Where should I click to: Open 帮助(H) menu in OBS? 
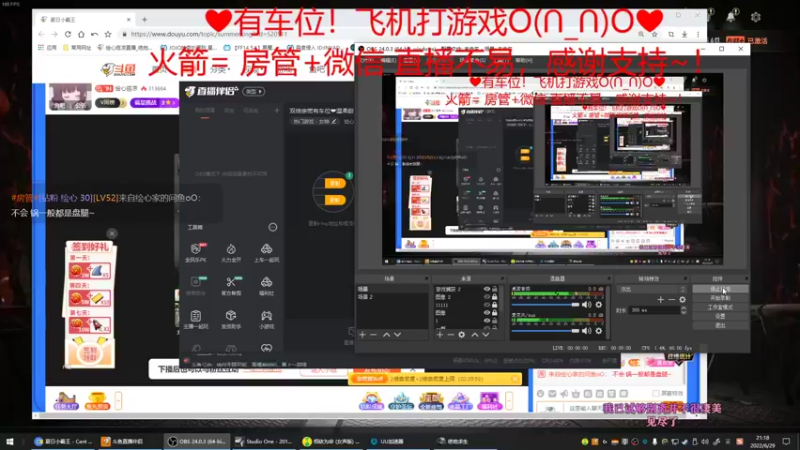(x=524, y=60)
